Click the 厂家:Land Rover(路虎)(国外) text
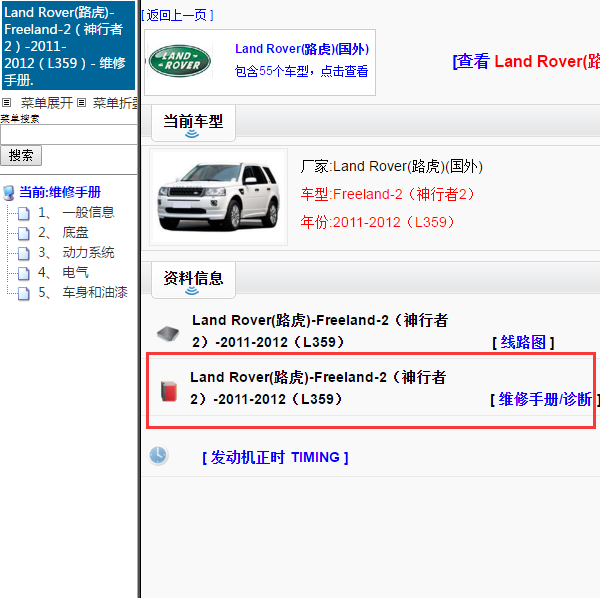This screenshot has width=600, height=598. tap(391, 166)
